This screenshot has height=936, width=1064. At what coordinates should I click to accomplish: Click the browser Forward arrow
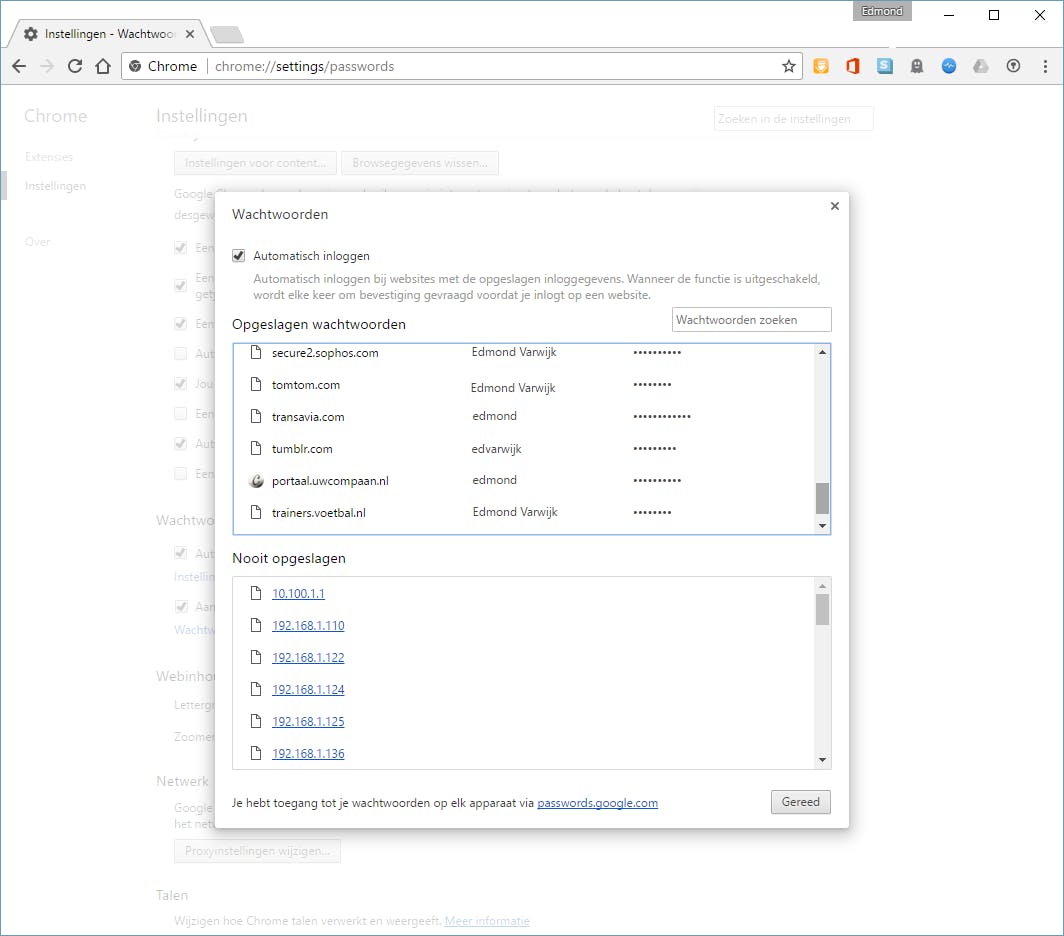tap(47, 66)
